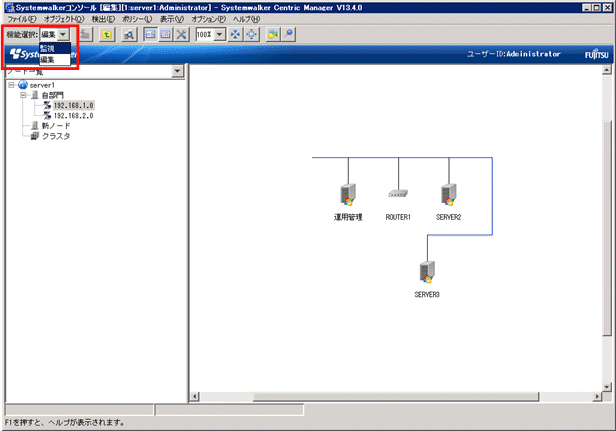The width and height of the screenshot is (616, 431).
Task: Click the map horizontal scrollbar thumb
Action: pos(396,396)
